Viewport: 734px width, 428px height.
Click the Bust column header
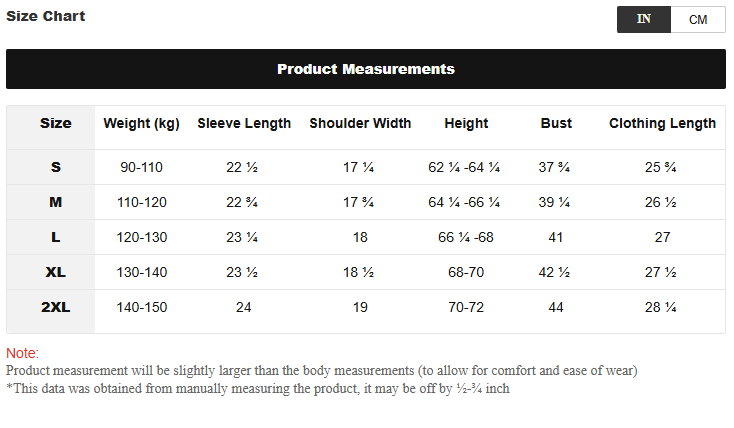[x=556, y=123]
